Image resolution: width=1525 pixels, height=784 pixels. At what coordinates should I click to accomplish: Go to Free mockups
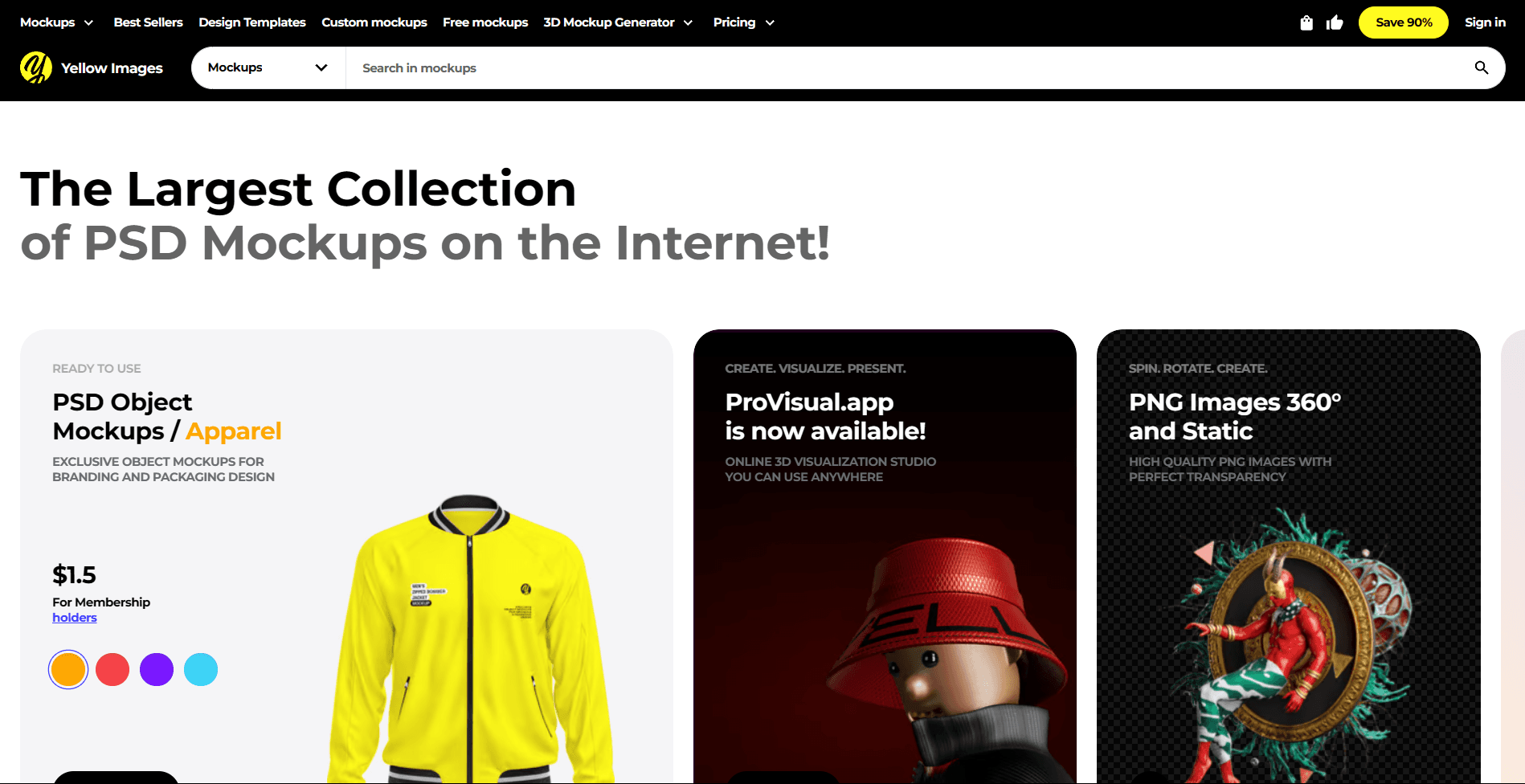coord(485,22)
